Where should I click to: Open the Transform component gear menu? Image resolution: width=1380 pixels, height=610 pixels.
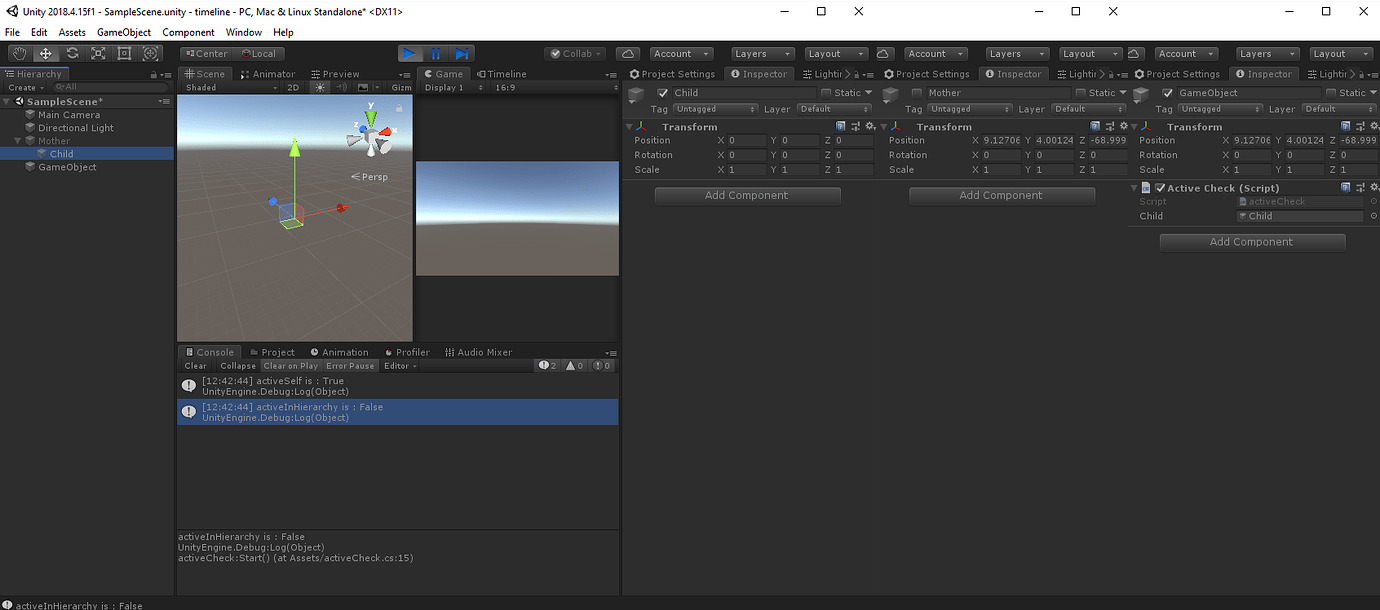[x=869, y=127]
